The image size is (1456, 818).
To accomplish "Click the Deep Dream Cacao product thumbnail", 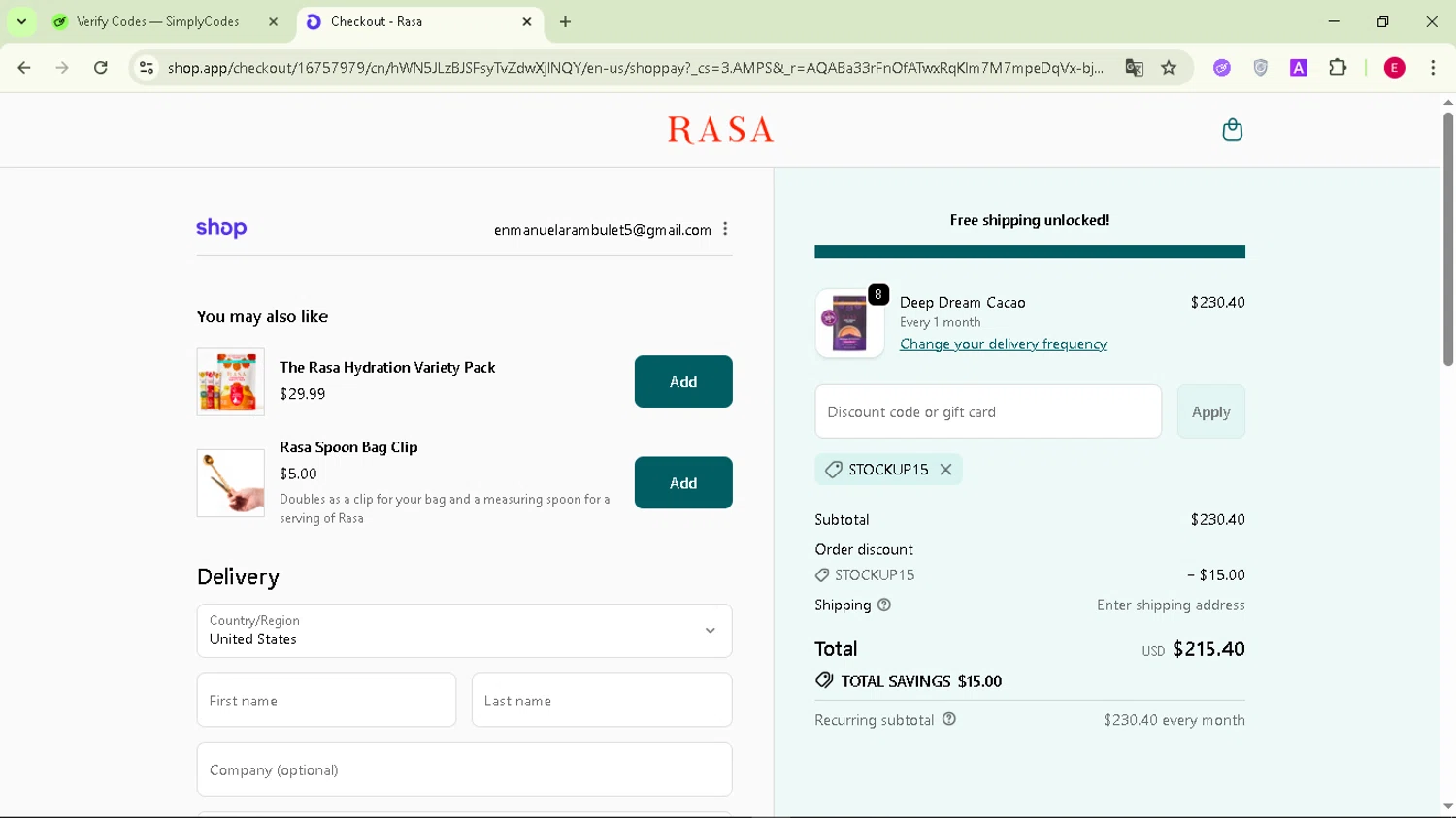I will pyautogui.click(x=849, y=324).
